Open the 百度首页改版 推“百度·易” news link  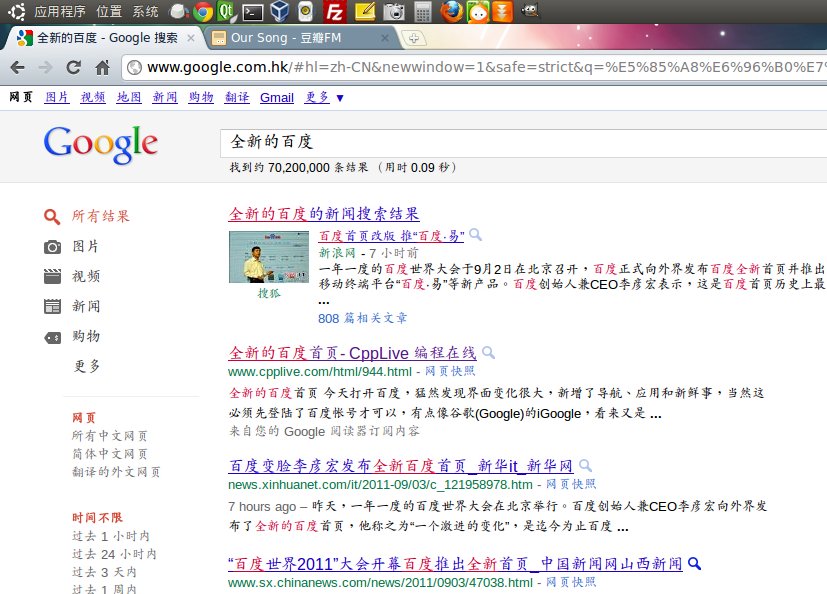(391, 236)
